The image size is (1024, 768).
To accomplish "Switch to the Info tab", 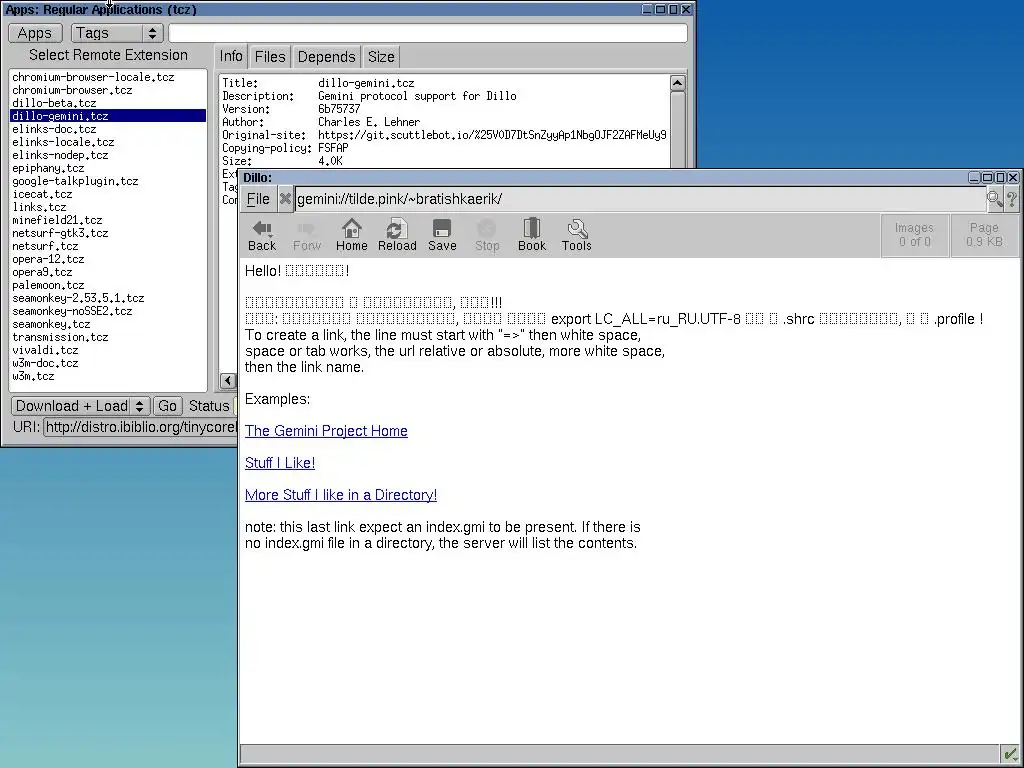I will [231, 56].
